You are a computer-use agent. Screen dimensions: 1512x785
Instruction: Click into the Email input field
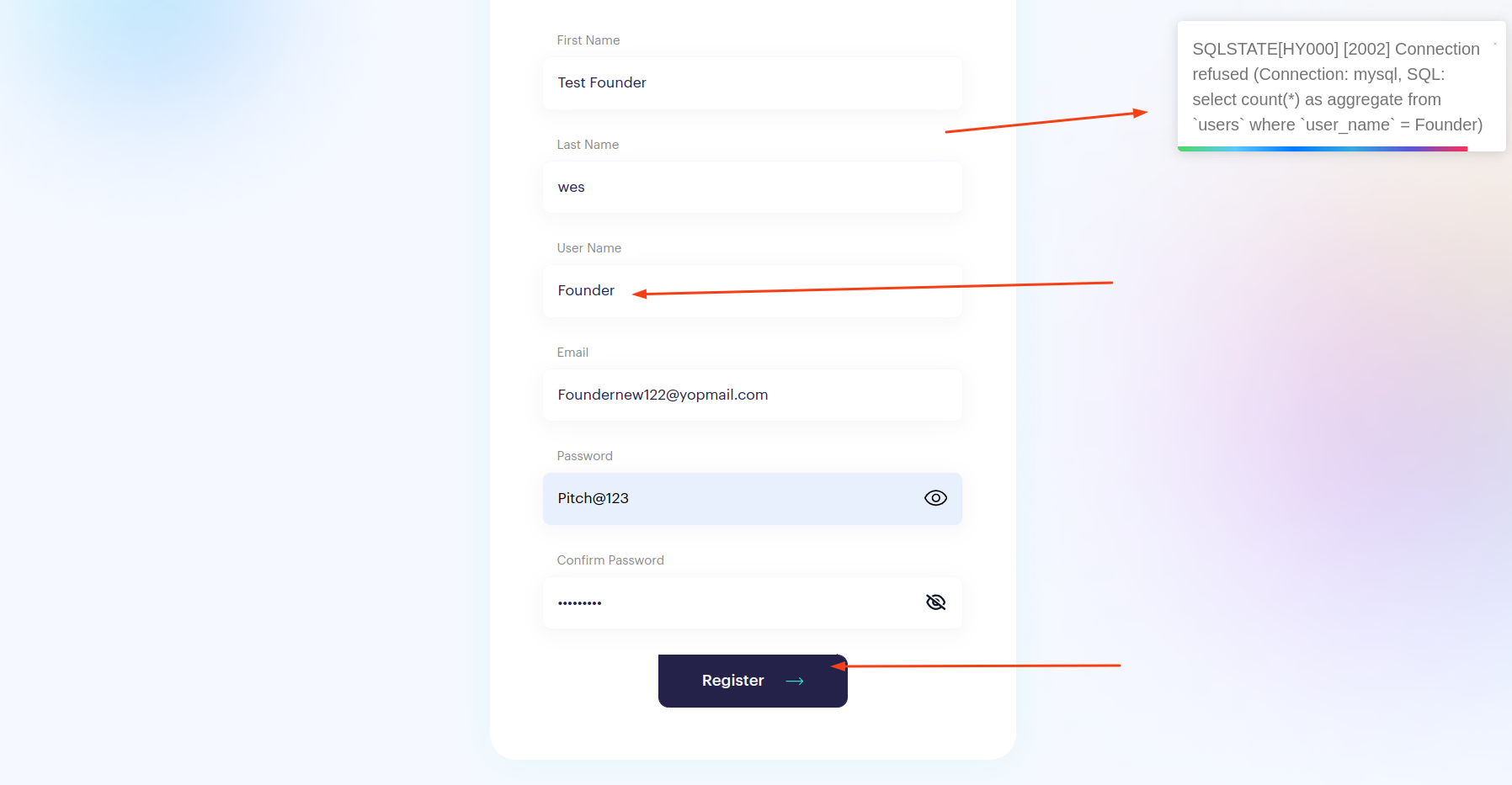[x=753, y=395]
